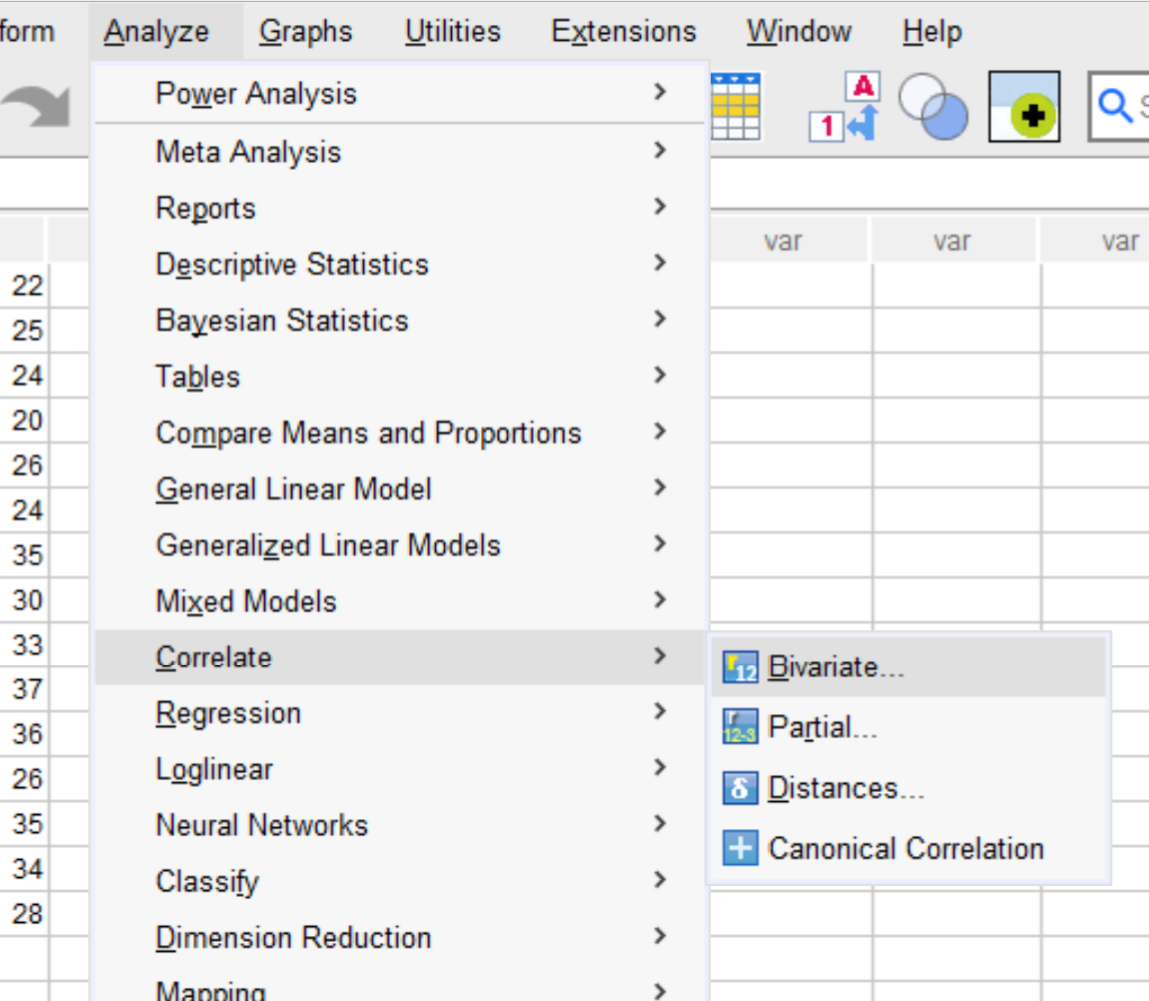The image size is (1149, 1001).
Task: Open the Loglinear submenu
Action: tap(400, 770)
